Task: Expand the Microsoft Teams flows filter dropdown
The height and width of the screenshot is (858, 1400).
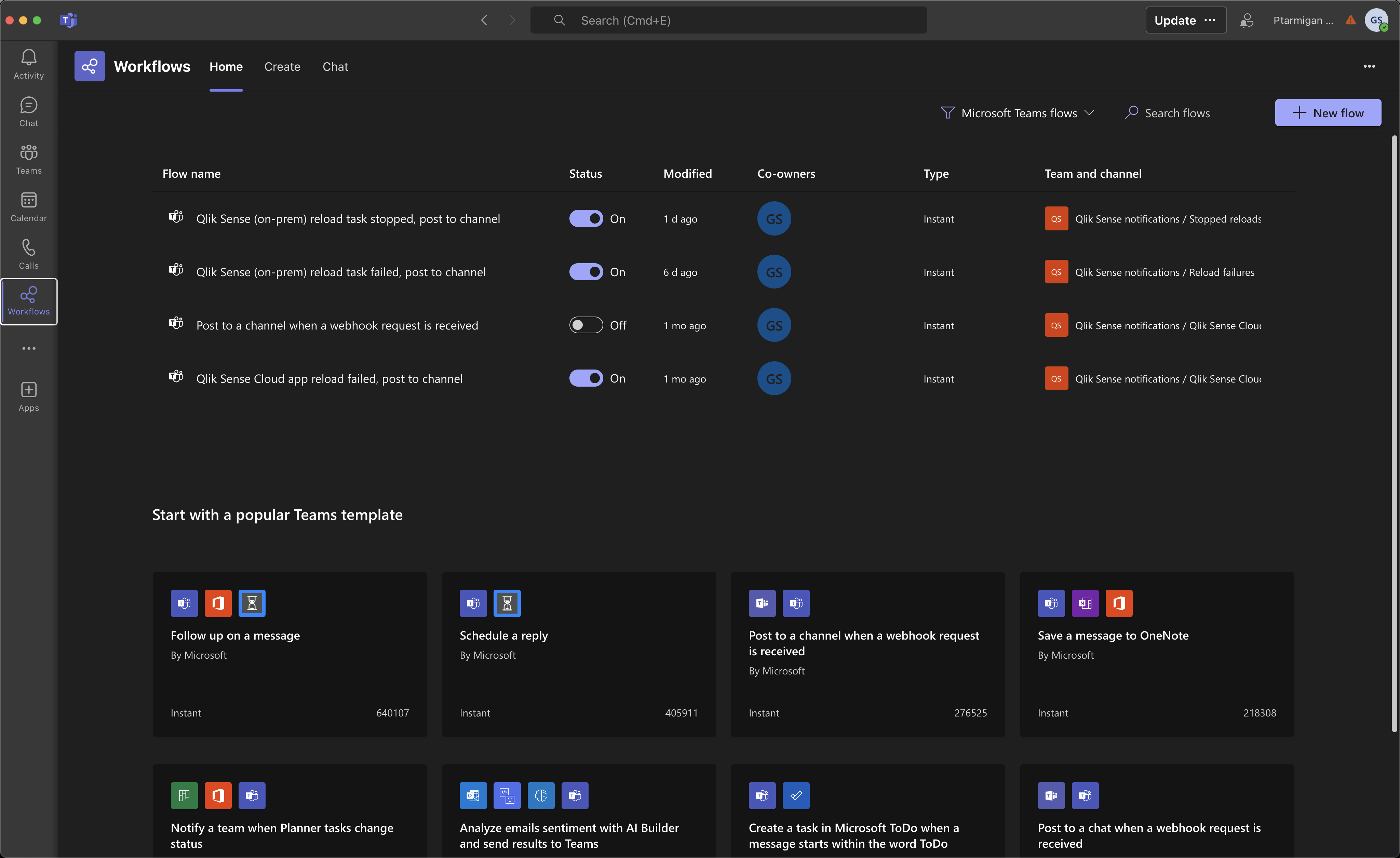Action: (1017, 113)
